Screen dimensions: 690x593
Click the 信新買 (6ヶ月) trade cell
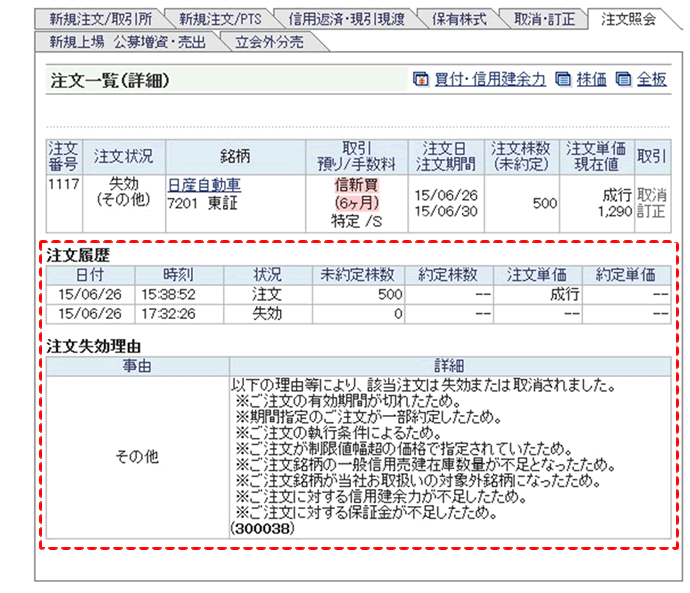tap(357, 194)
